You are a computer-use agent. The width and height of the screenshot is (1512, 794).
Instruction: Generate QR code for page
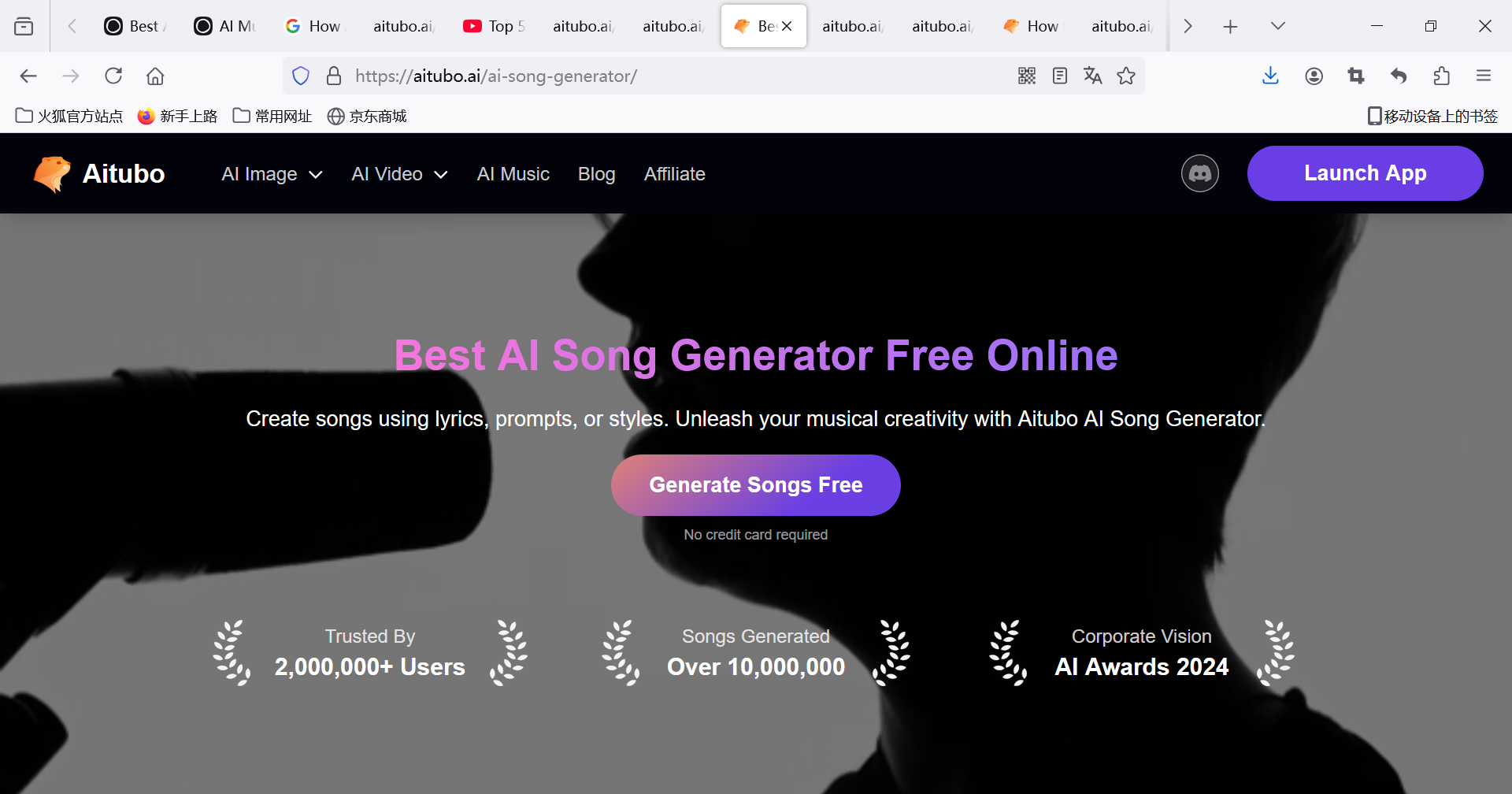click(1027, 76)
